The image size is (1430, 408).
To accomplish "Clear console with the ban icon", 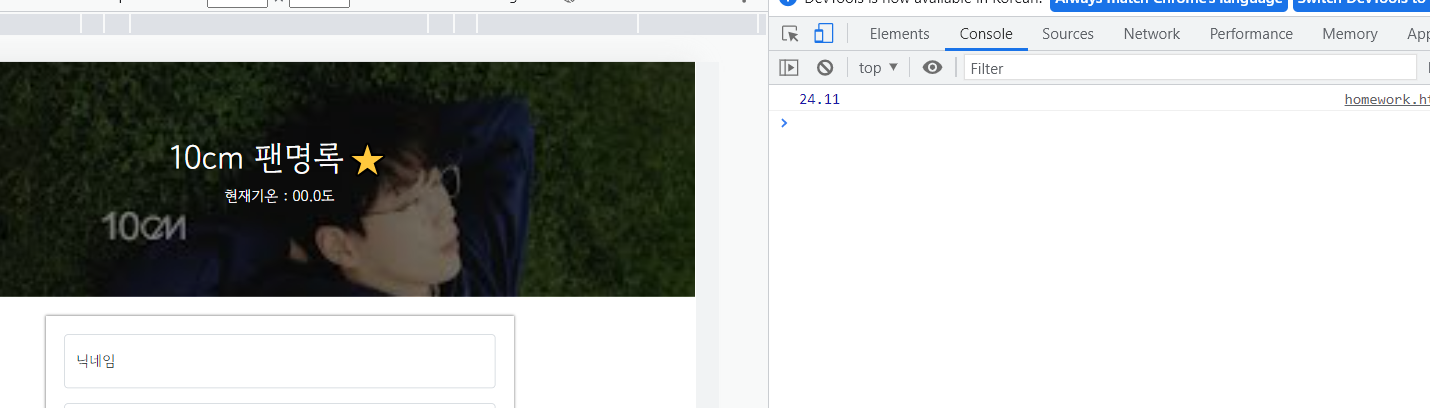I will click(x=825, y=68).
